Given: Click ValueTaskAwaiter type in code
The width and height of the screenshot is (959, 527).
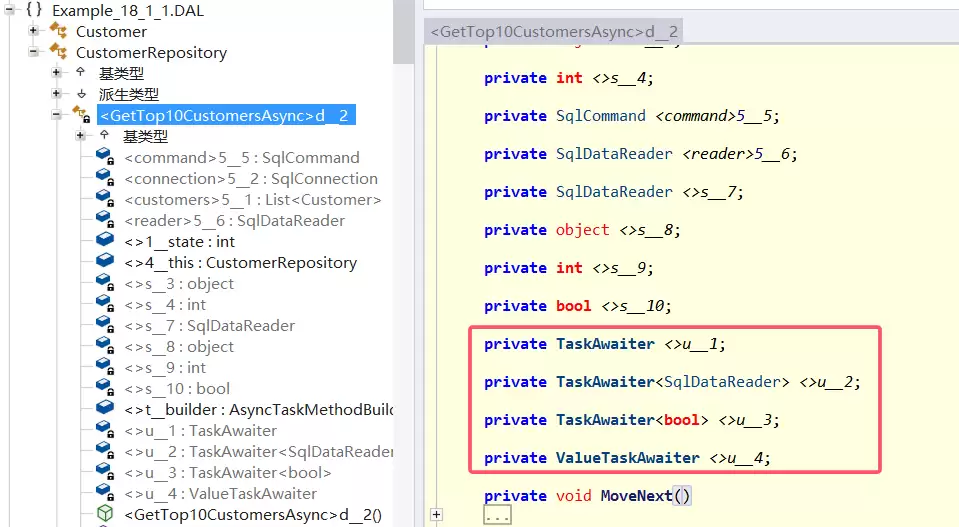Looking at the screenshot, I should click(x=628, y=458).
